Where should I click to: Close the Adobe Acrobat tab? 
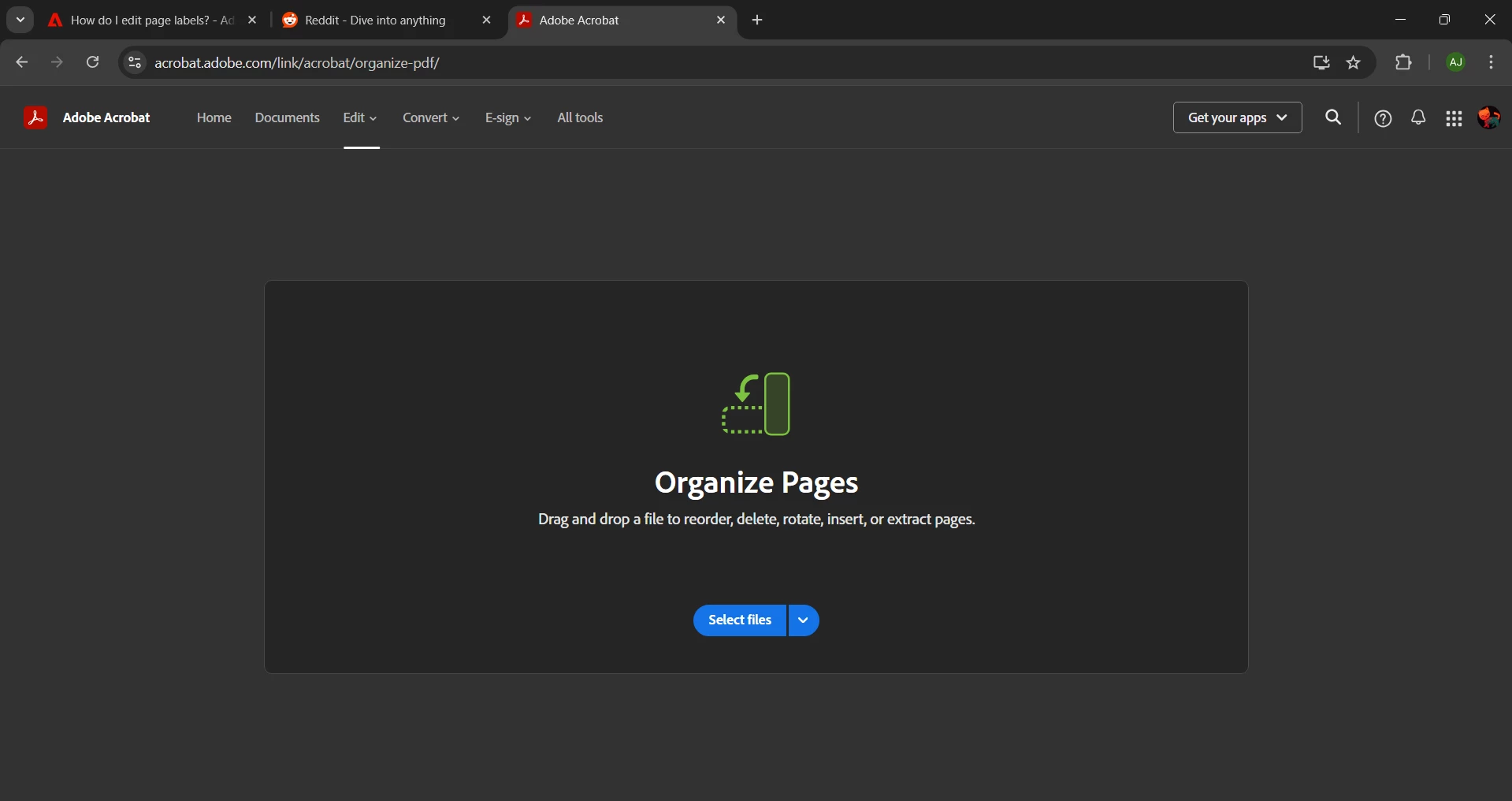[721, 20]
